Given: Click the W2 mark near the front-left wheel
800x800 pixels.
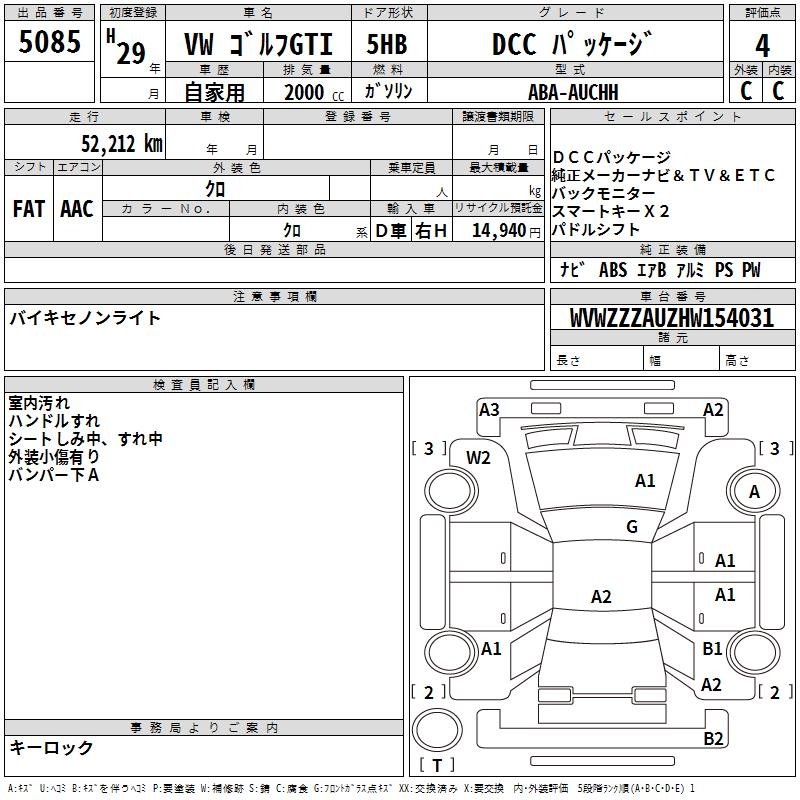Looking at the screenshot, I should (479, 457).
